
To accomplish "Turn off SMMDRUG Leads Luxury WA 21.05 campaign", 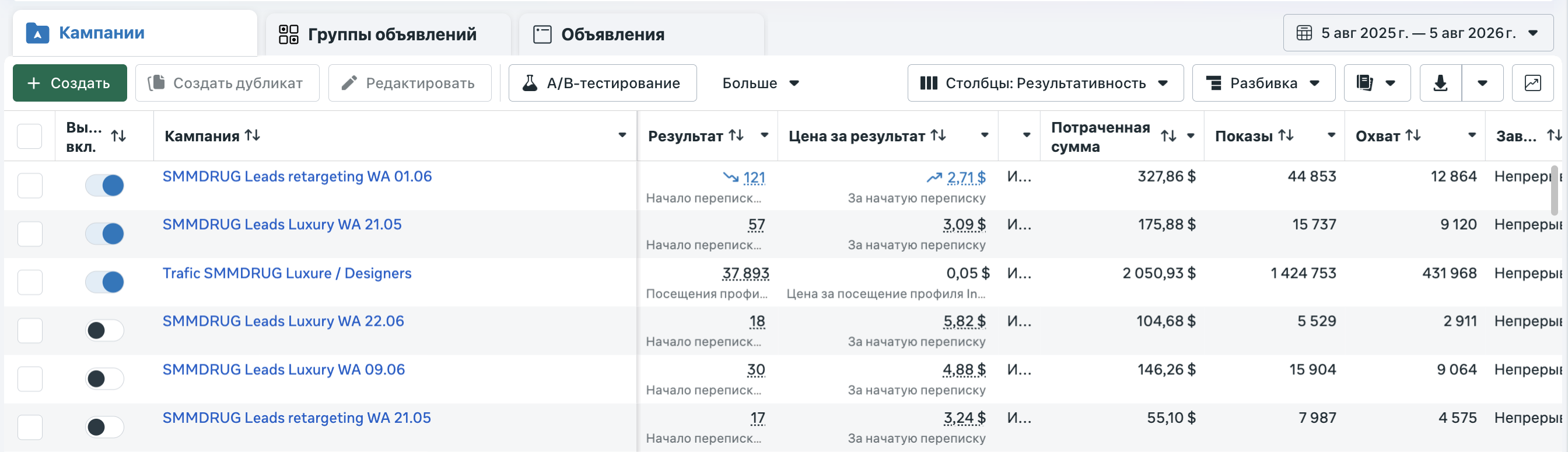I will coord(104,234).
